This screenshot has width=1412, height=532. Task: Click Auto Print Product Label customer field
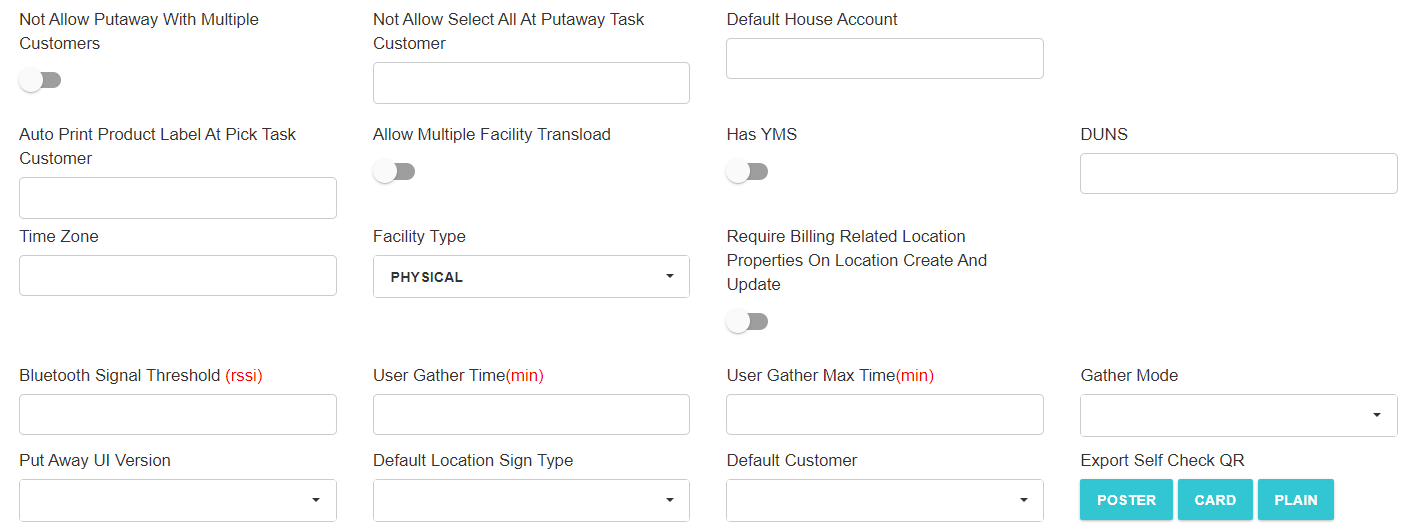[x=177, y=198]
